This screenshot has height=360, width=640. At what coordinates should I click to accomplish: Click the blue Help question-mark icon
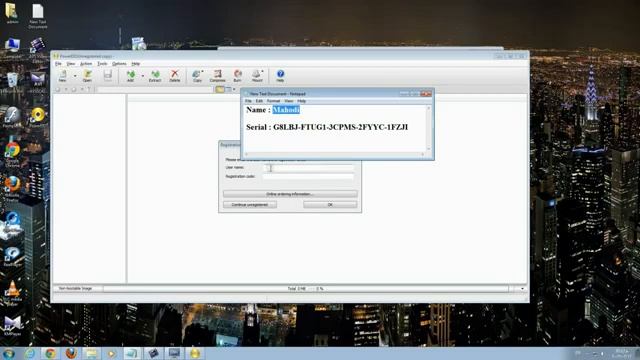pyautogui.click(x=280, y=76)
